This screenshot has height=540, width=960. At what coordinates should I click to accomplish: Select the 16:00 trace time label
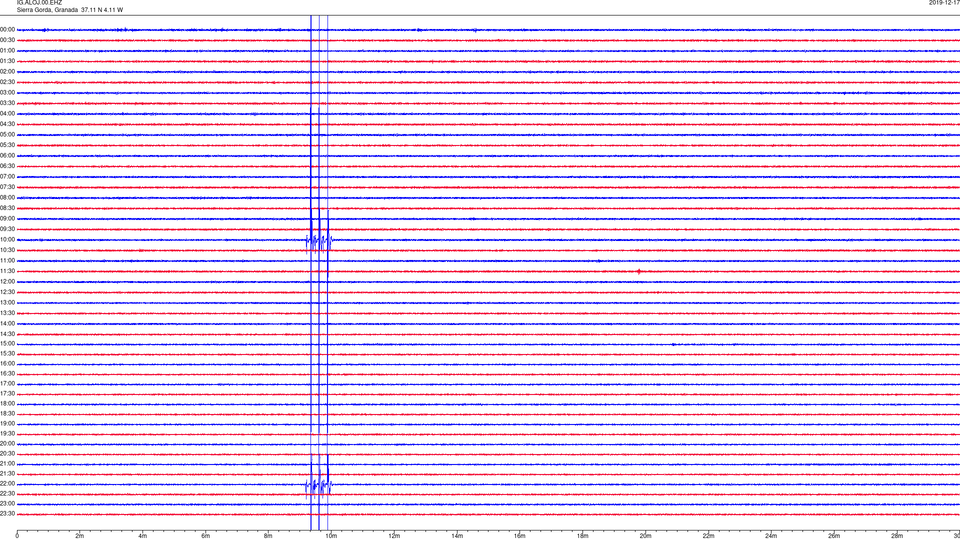click(7, 364)
